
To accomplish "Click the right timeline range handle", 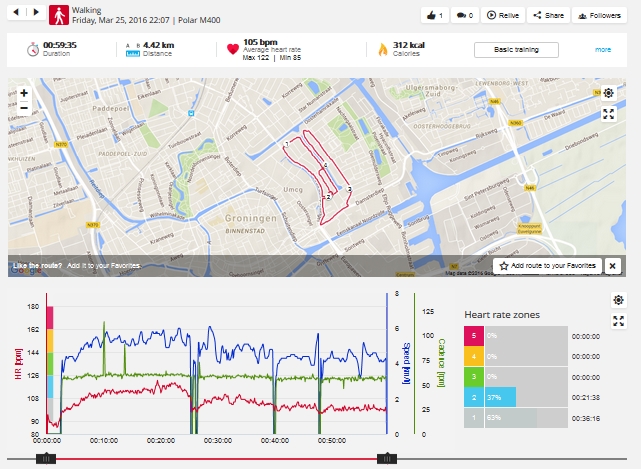I will [x=386, y=458].
